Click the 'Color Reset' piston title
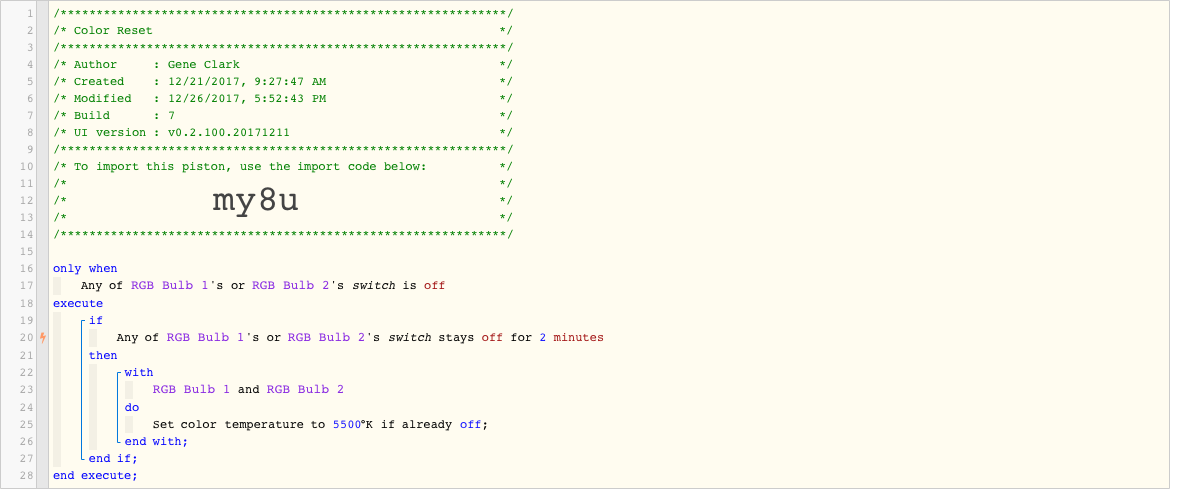The image size is (1178, 497). [113, 31]
